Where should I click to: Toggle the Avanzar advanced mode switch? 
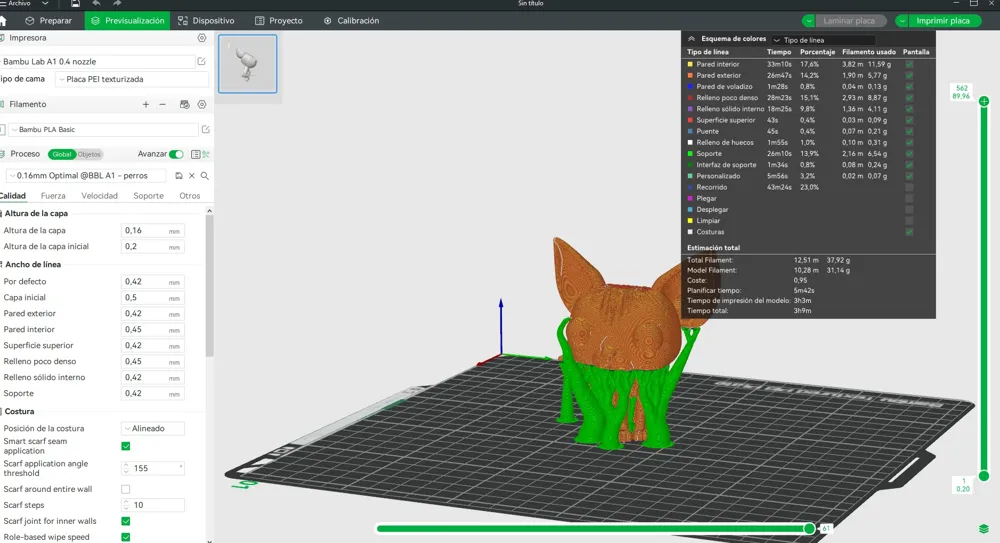click(176, 154)
